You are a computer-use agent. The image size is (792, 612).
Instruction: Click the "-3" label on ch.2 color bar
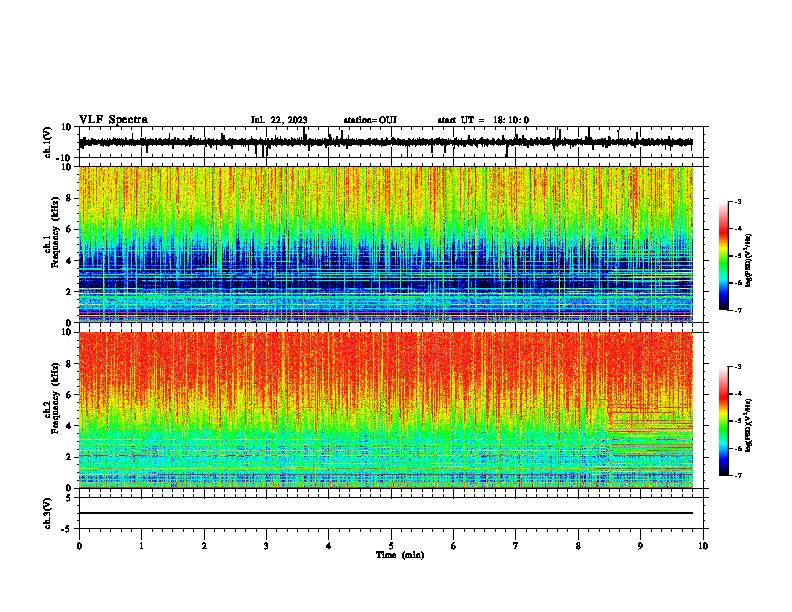click(x=737, y=367)
